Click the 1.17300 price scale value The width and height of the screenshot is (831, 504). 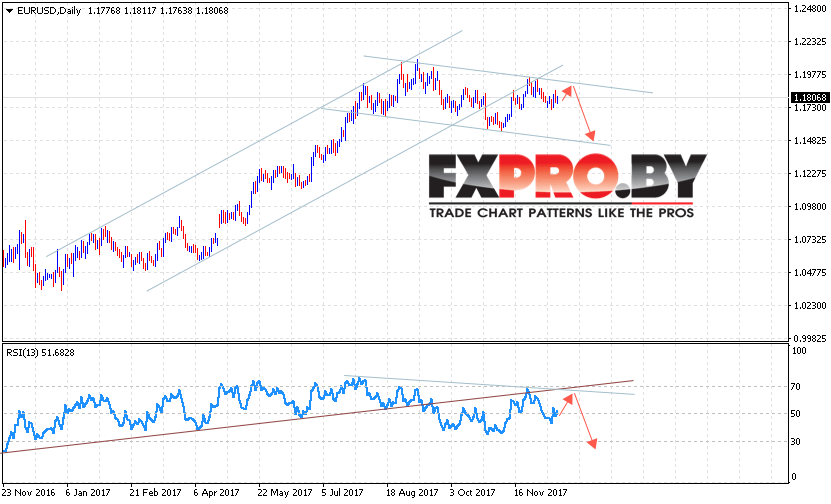[810, 108]
